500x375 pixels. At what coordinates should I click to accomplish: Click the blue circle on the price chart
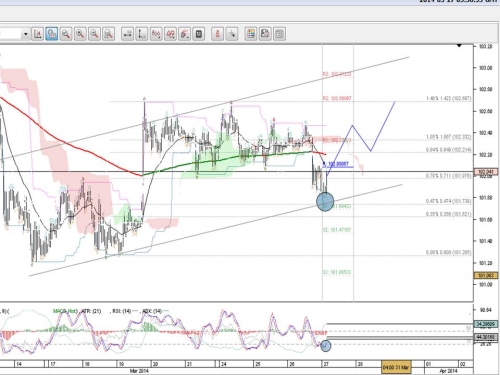[x=325, y=202]
